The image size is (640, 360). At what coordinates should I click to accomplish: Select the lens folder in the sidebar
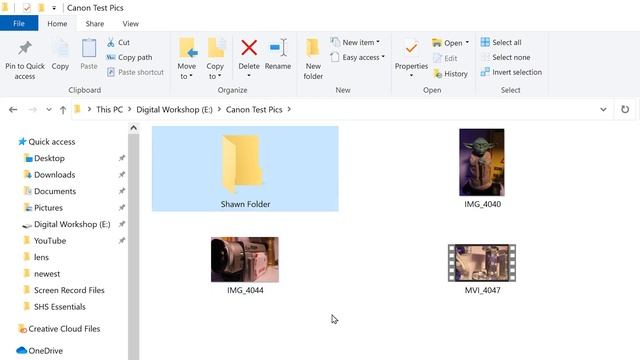tap(36, 257)
